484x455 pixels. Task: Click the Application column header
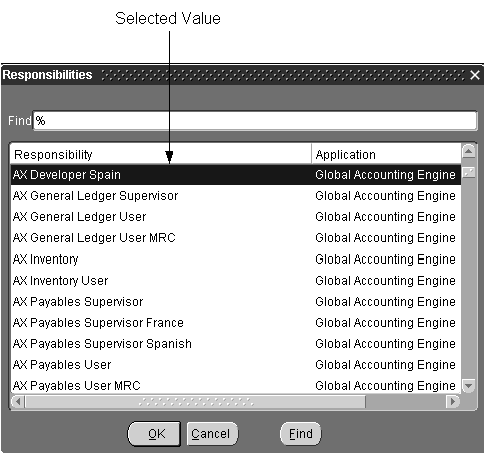coord(386,154)
